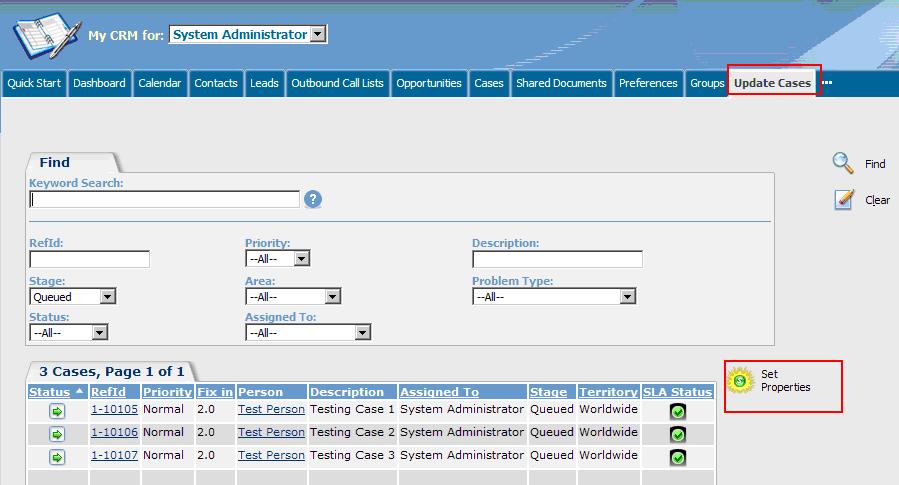Switch to the Dashboard tab
899x485 pixels.
click(99, 83)
